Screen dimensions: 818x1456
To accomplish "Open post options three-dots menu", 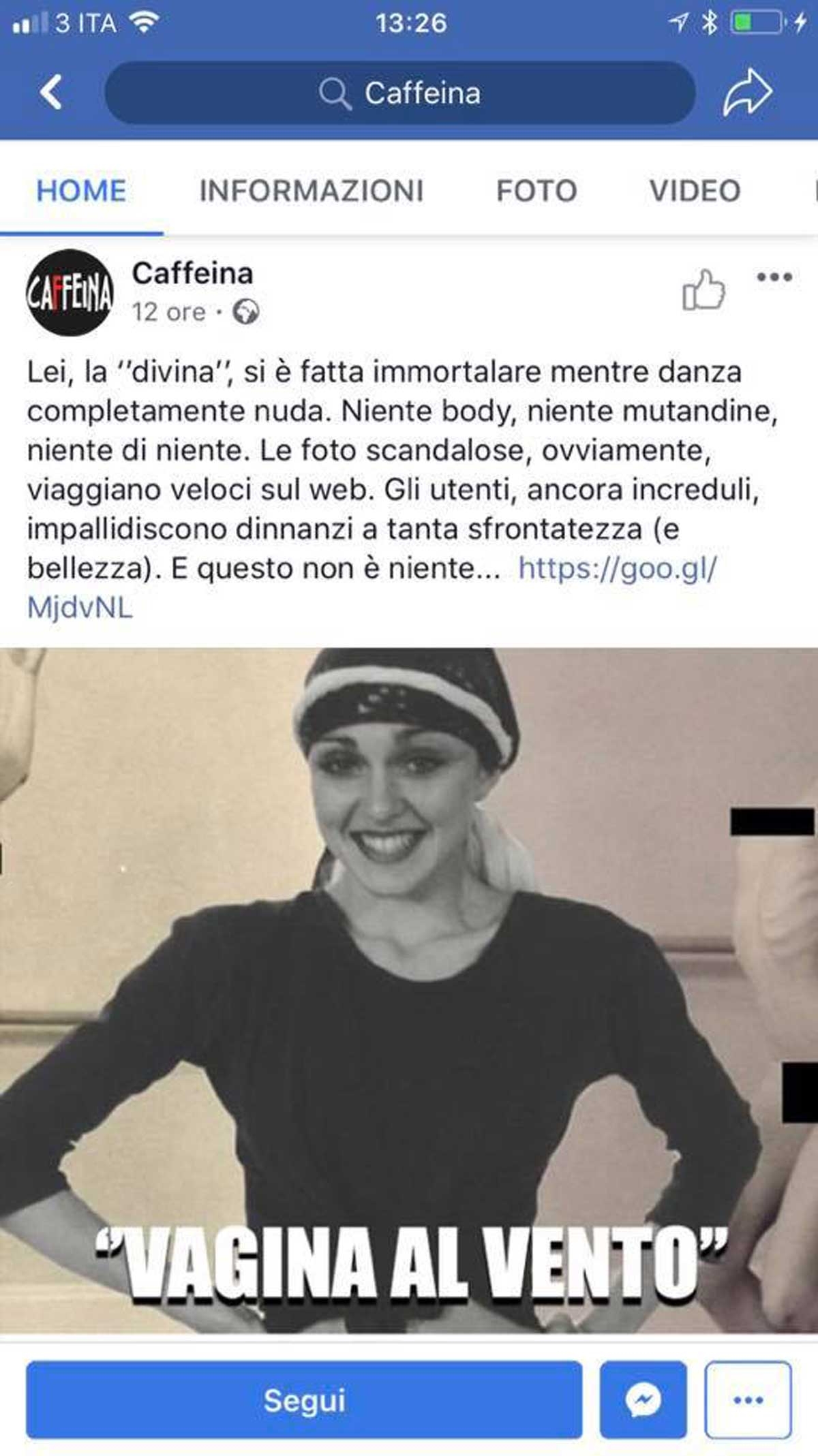I will coord(774,277).
